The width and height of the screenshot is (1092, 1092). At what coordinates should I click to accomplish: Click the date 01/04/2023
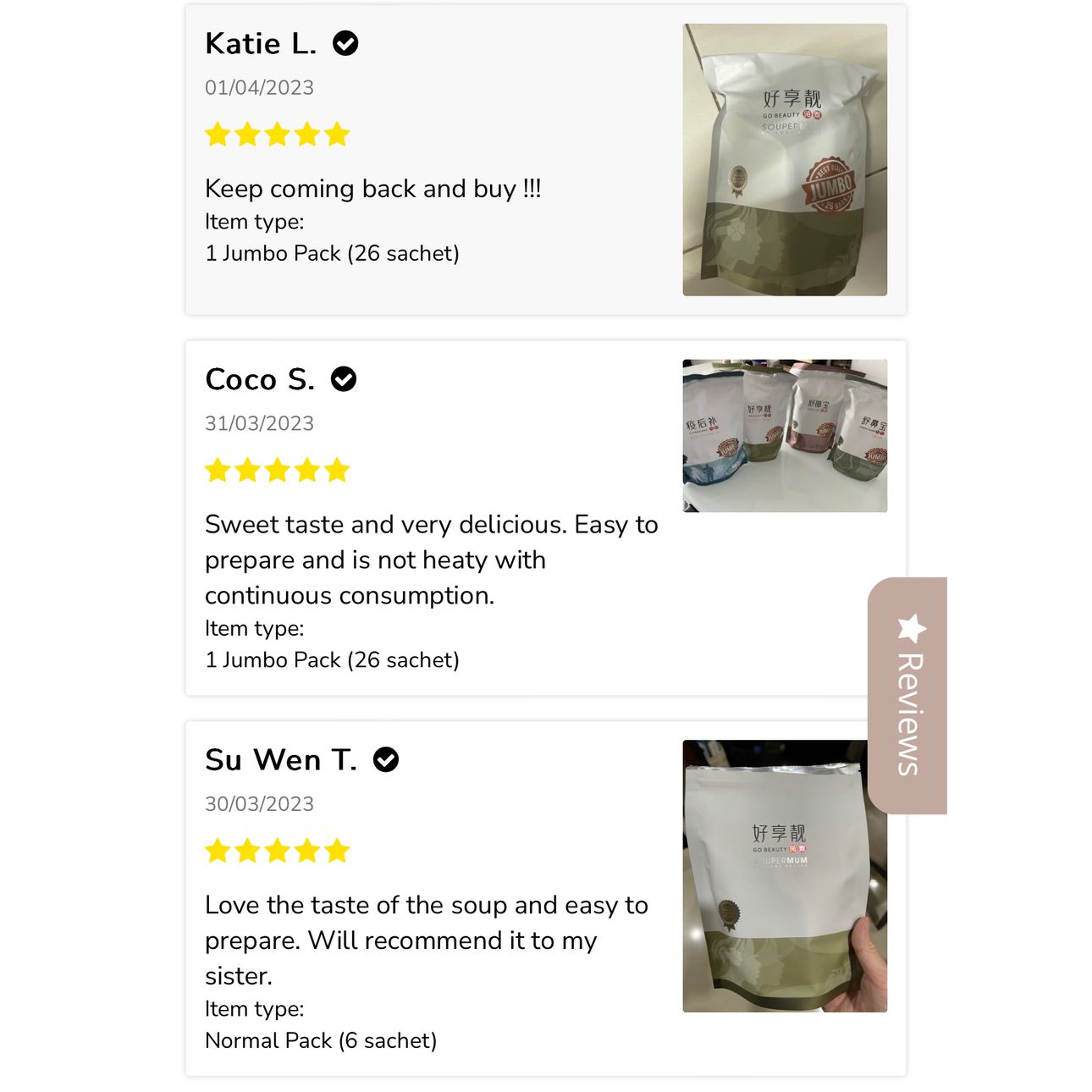tap(259, 87)
